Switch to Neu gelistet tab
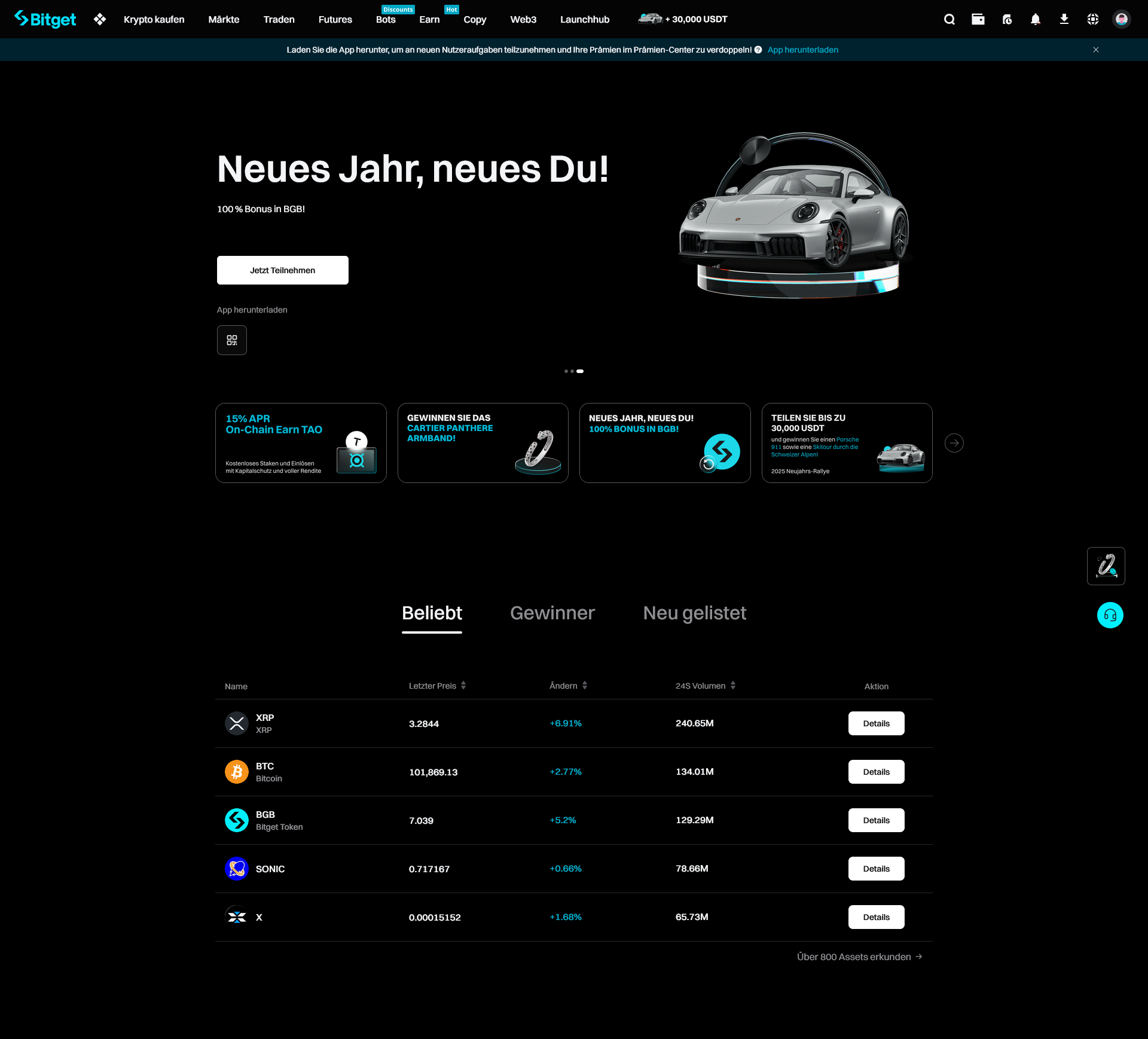Image resolution: width=1148 pixels, height=1039 pixels. click(x=695, y=613)
